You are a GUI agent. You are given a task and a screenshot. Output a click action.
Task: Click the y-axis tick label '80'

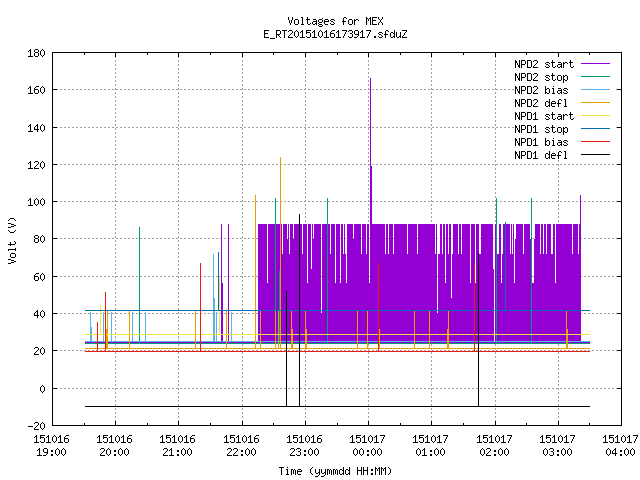pyautogui.click(x=39, y=239)
